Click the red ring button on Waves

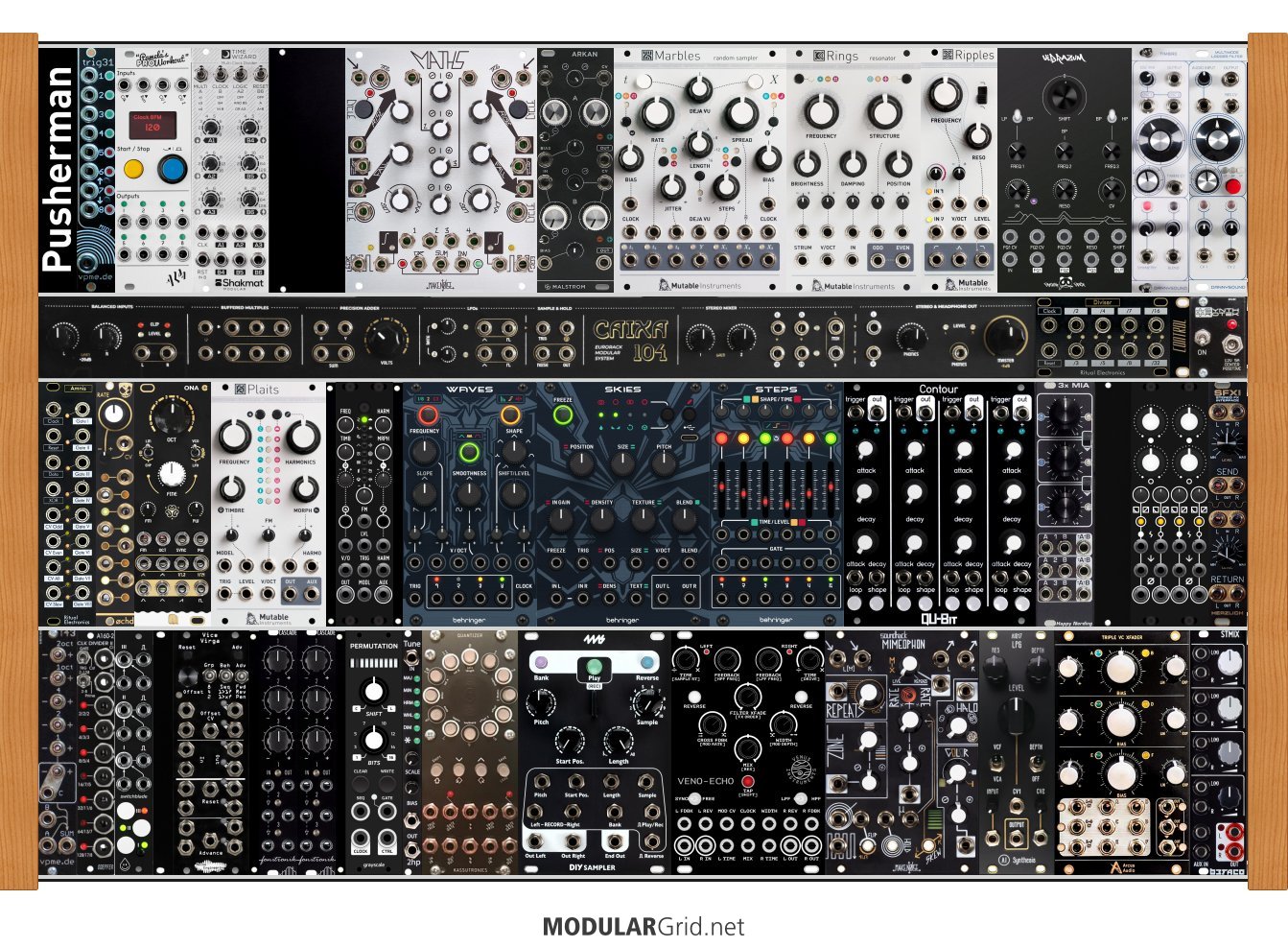click(428, 415)
